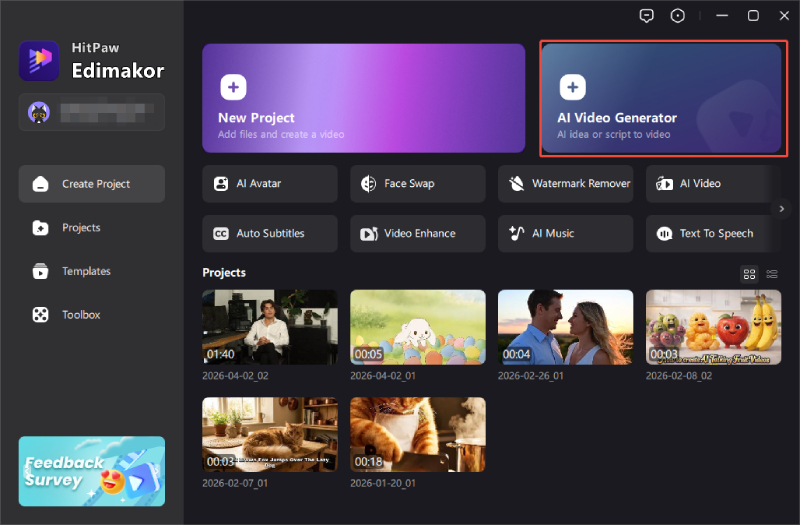Click the project name 2026-02-26_01 text

click(x=531, y=376)
